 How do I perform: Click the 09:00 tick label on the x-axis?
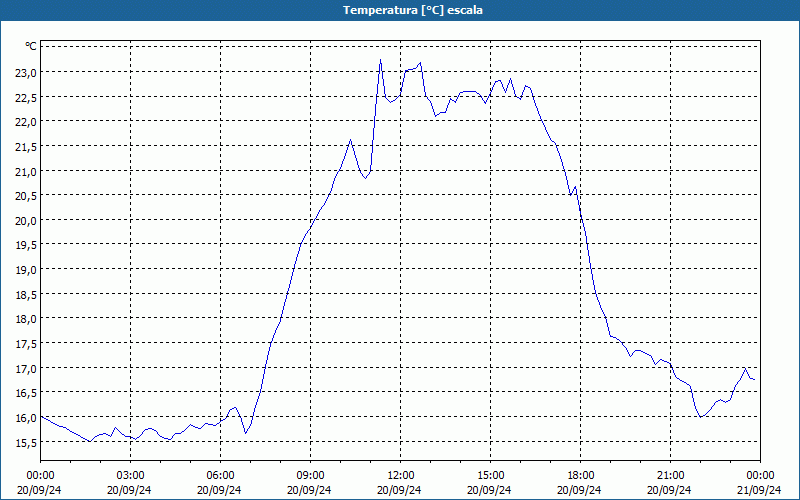[310, 476]
